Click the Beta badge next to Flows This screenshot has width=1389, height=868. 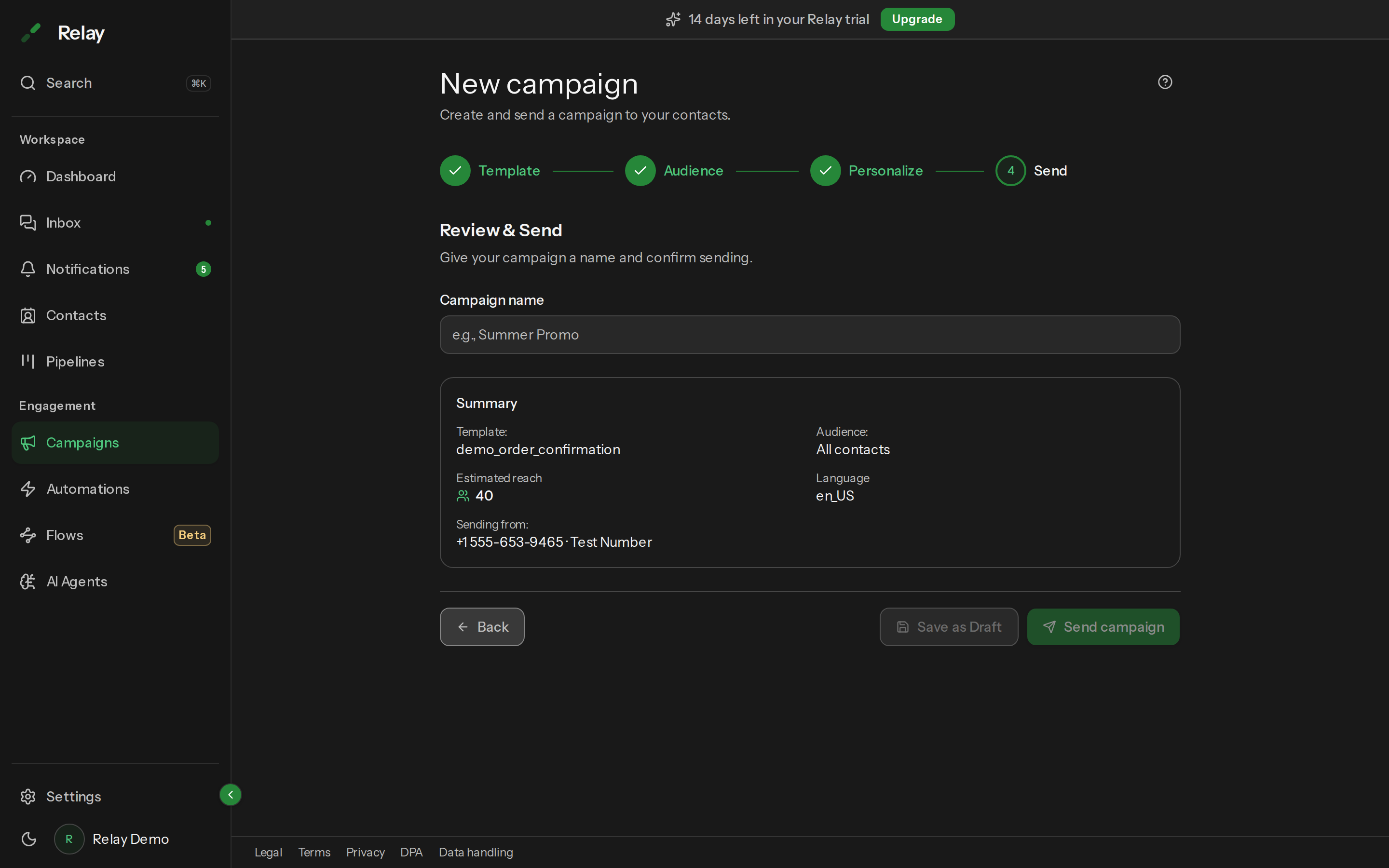coord(192,535)
